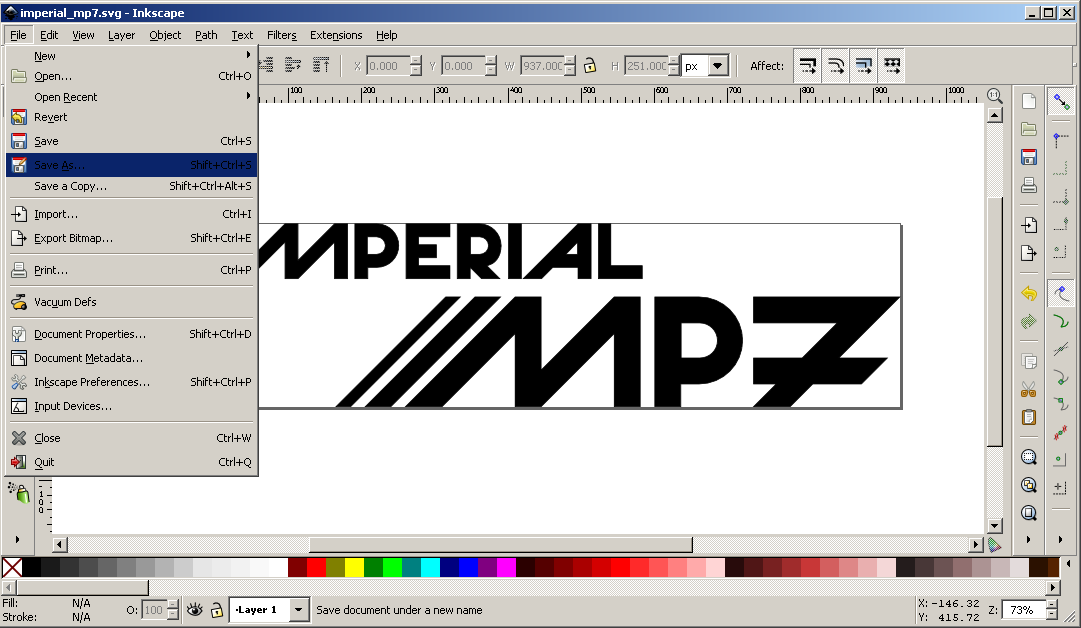Pick the yellow color swatch in the palette
The image size is (1081, 628).
pos(354,567)
